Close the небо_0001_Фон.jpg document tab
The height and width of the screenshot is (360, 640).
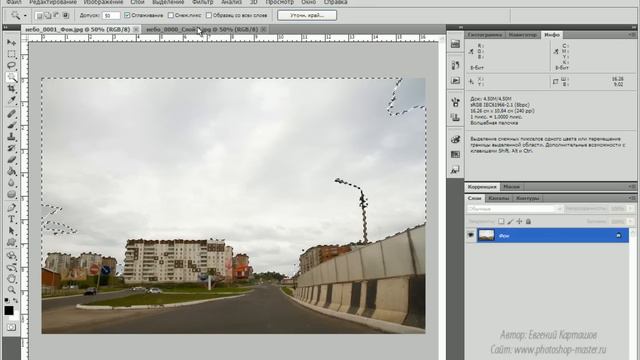pyautogui.click(x=136, y=29)
